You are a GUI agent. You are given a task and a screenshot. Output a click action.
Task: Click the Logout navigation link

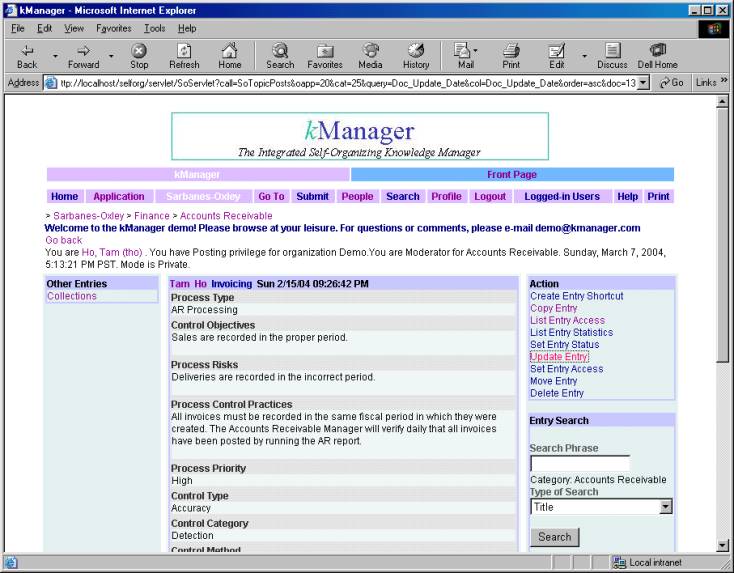click(x=490, y=197)
